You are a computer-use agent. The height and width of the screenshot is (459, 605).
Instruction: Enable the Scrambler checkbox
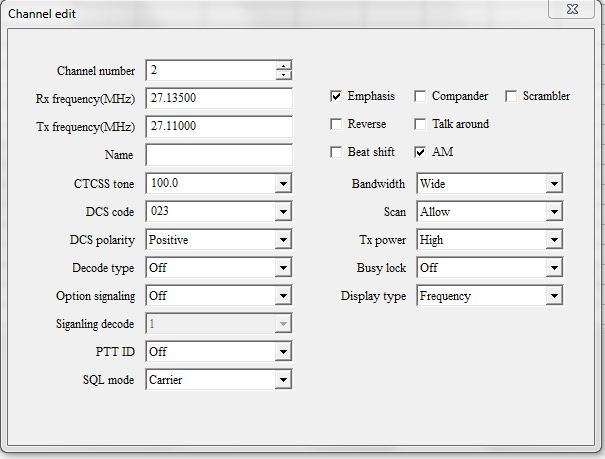point(511,96)
